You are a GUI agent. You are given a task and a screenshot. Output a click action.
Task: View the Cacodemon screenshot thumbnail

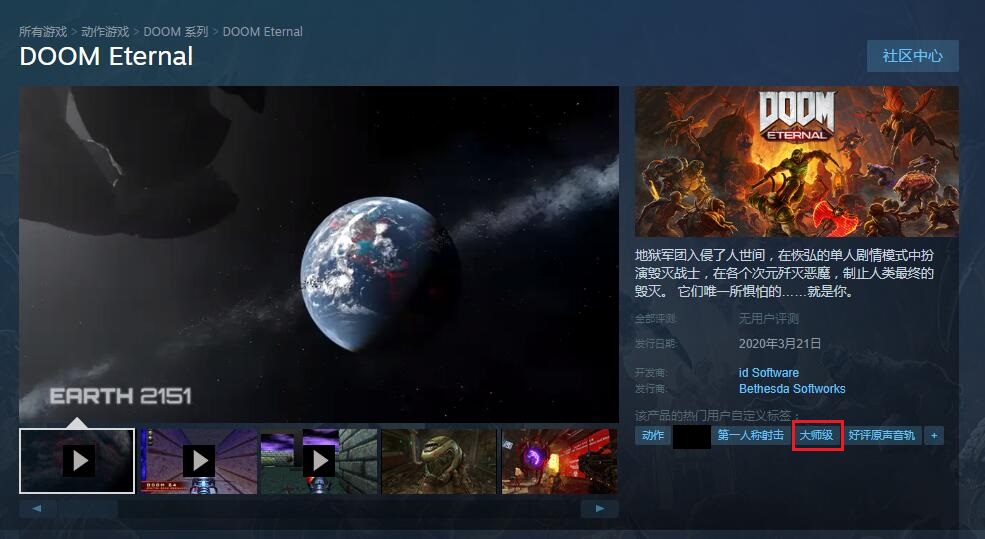pyautogui.click(x=439, y=461)
